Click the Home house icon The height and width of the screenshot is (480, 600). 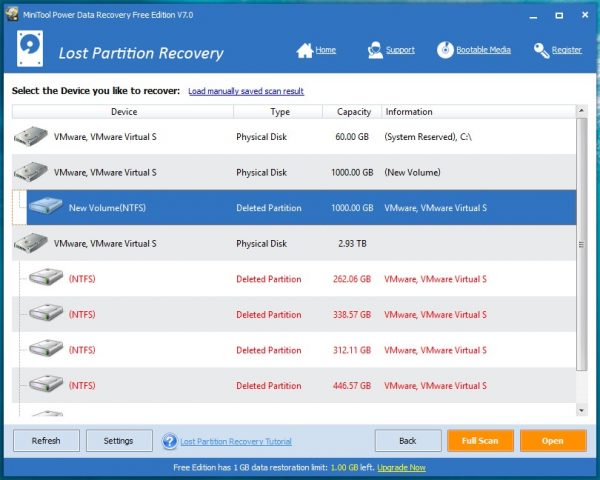coord(305,50)
